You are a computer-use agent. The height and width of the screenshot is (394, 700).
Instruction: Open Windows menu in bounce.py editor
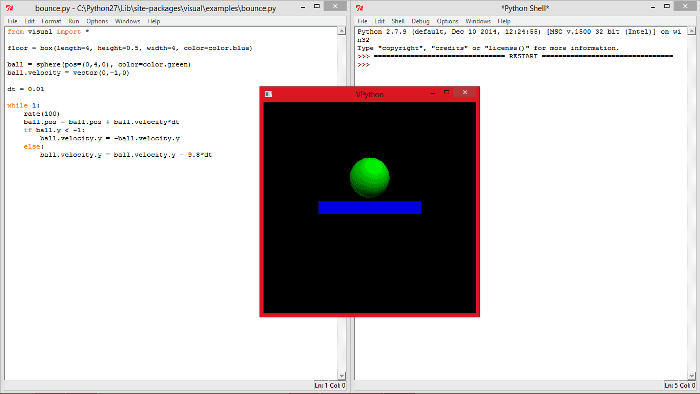click(127, 21)
